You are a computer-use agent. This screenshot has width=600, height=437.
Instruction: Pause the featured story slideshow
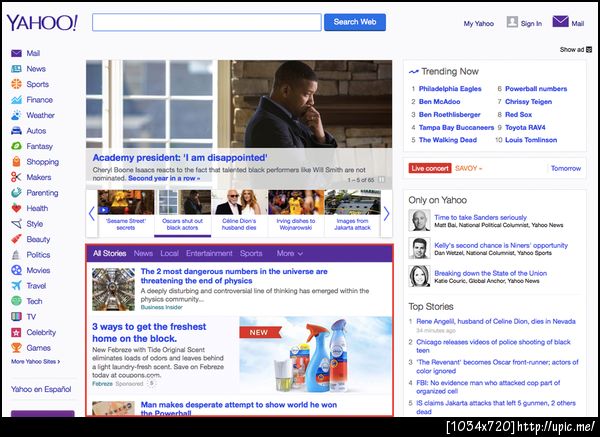coord(382,179)
